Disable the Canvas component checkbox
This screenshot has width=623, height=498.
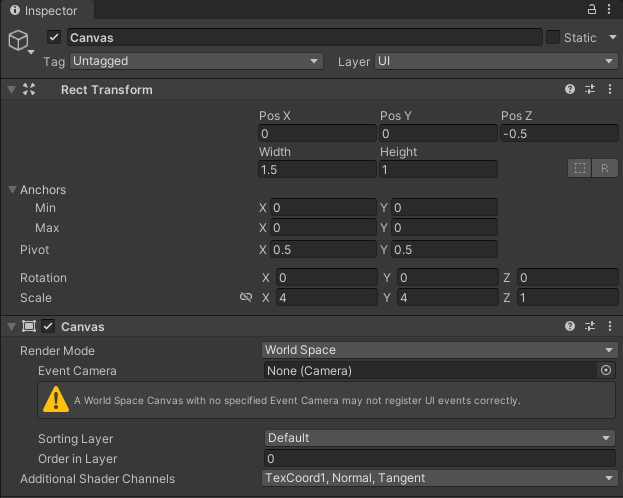point(48,326)
